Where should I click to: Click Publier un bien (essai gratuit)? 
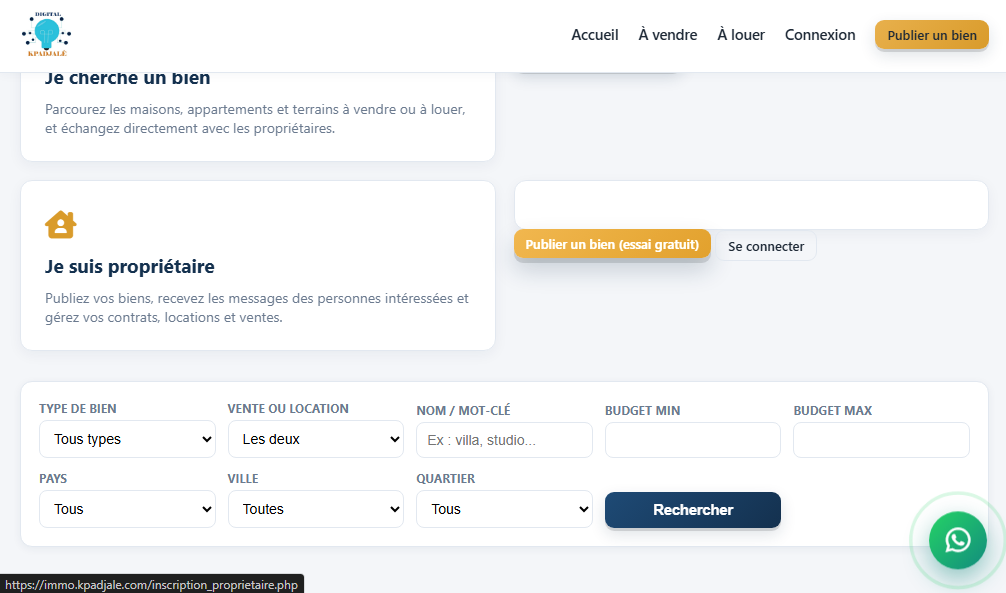[x=612, y=245]
